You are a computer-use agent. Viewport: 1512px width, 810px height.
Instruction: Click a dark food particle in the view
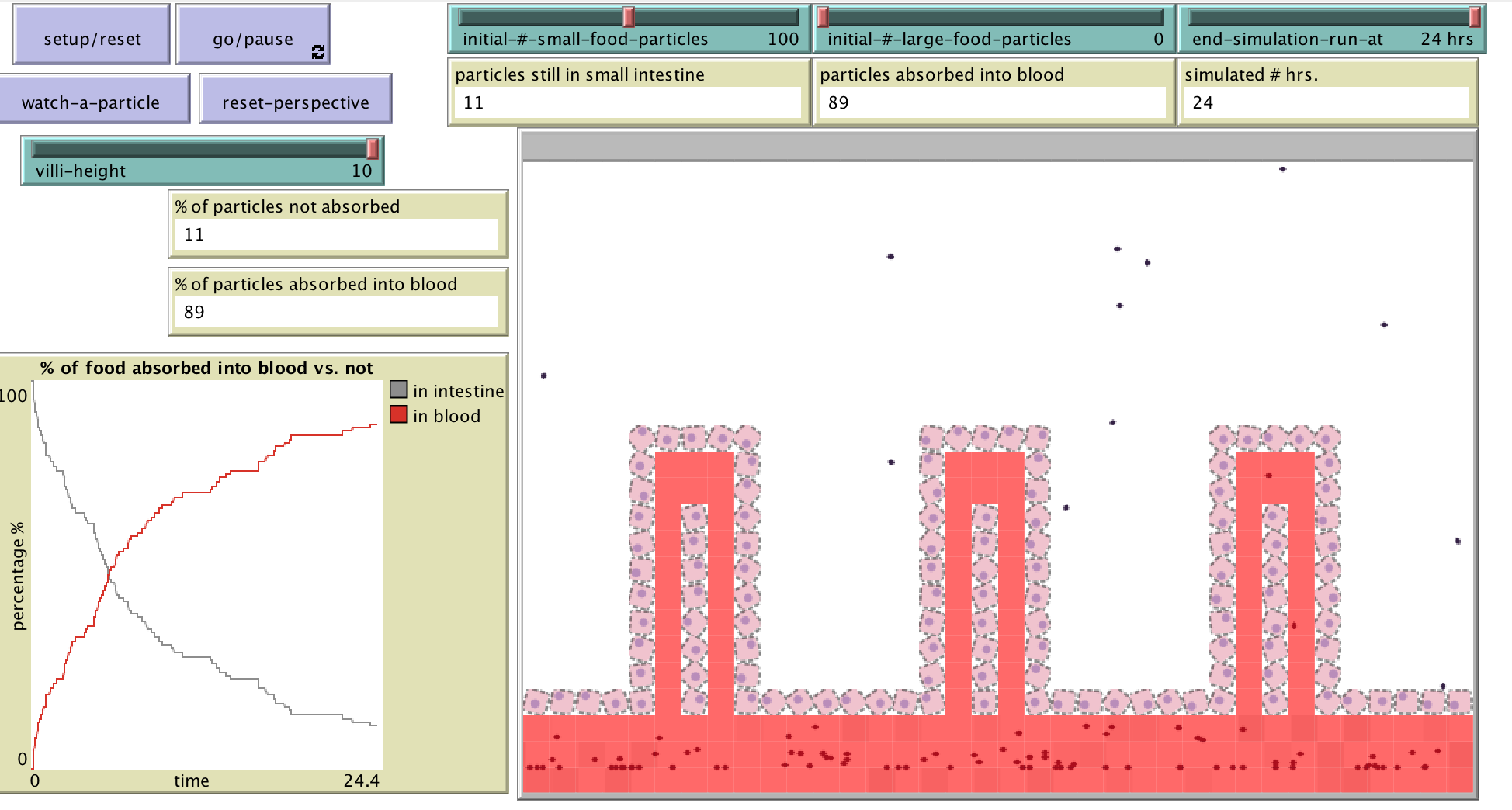point(1118,248)
